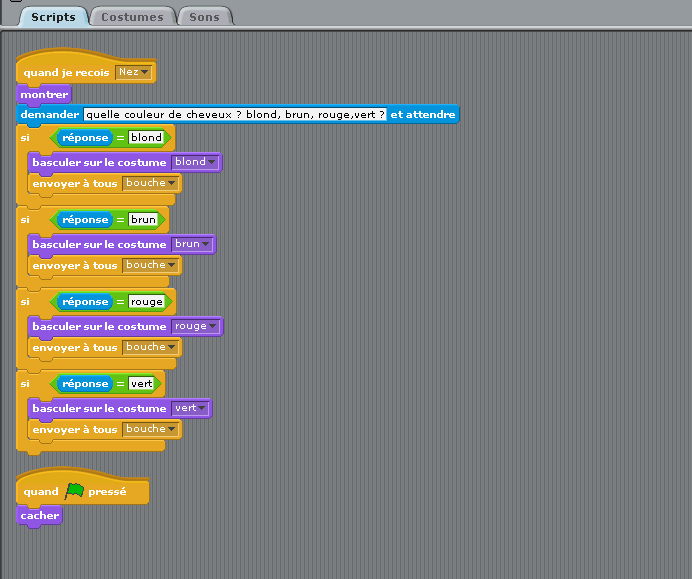Click 'basculer sur le costume' text for blond
This screenshot has width=692, height=579.
click(99, 162)
